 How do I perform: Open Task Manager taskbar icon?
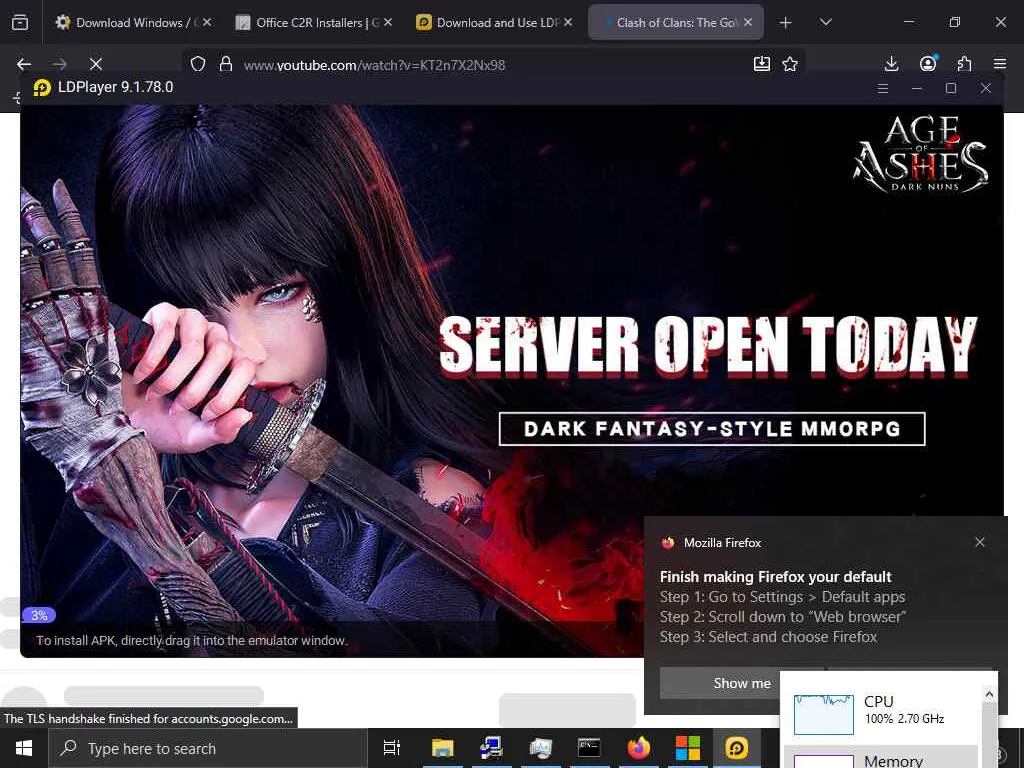click(x=541, y=748)
